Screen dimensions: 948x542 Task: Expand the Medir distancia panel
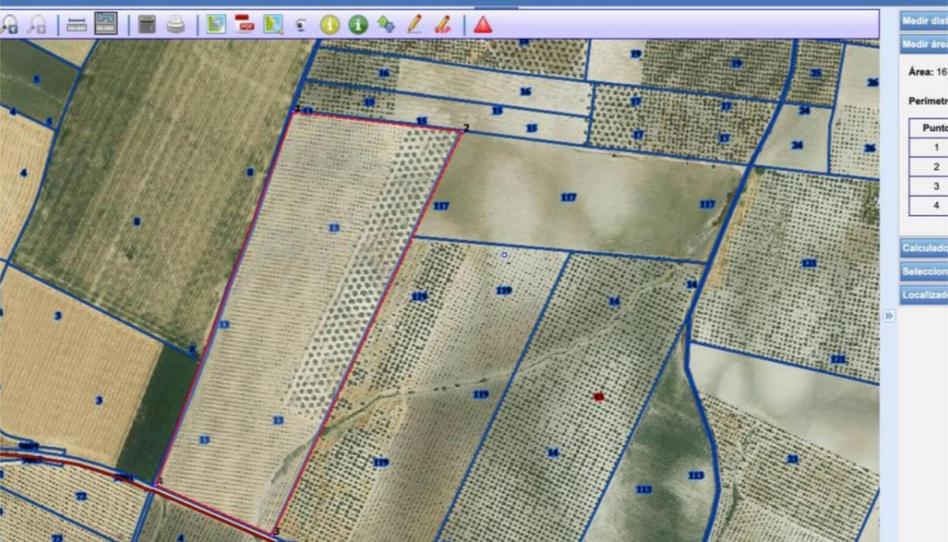(923, 20)
